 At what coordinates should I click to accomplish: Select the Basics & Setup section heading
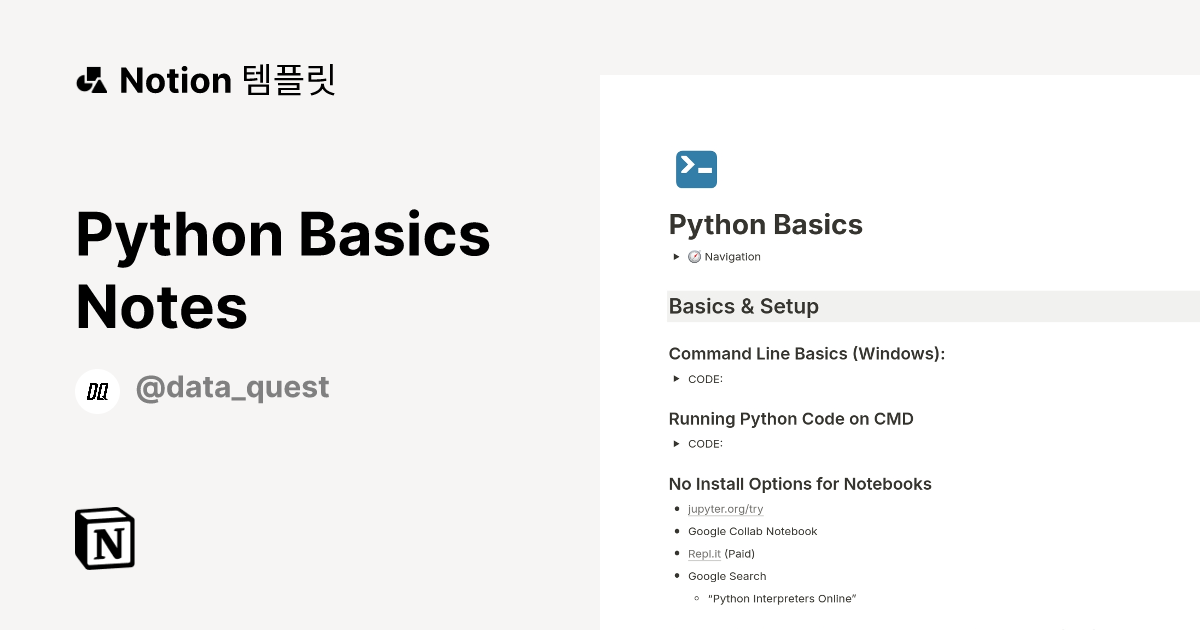coord(743,306)
